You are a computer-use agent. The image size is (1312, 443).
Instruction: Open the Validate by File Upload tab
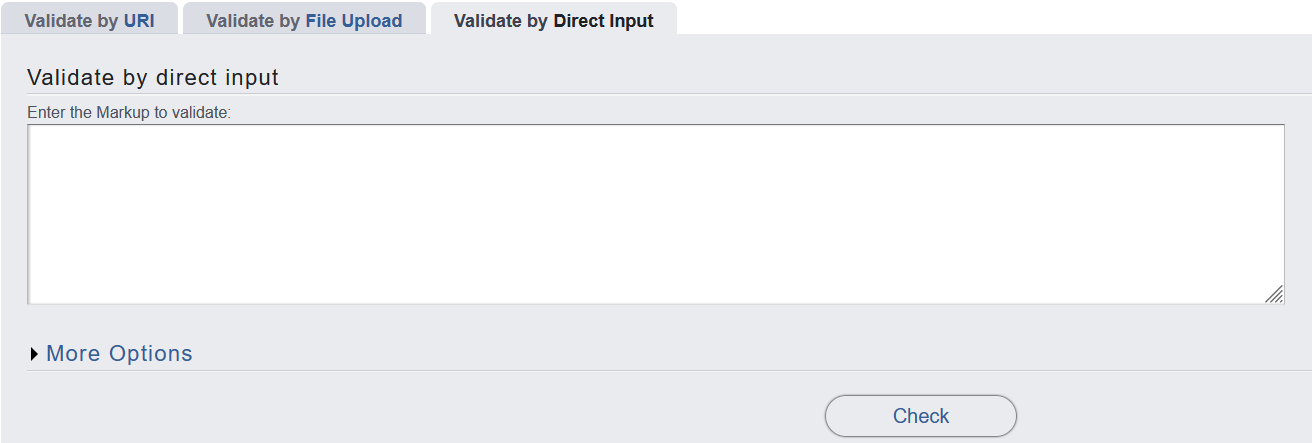[x=304, y=20]
